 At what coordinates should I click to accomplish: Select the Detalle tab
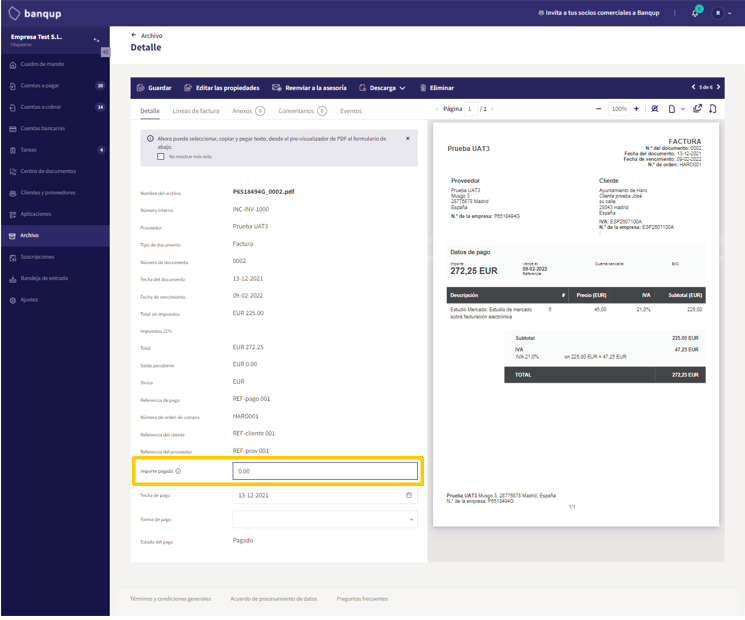[x=150, y=111]
